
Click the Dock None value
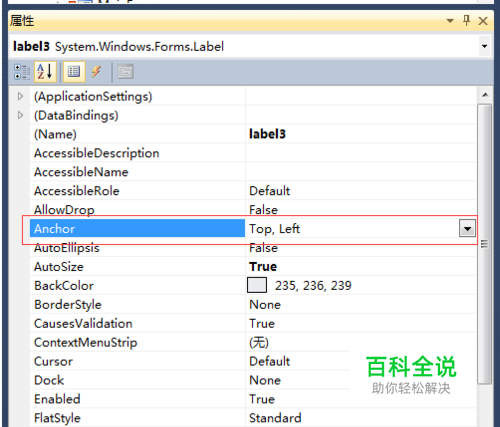coord(265,380)
